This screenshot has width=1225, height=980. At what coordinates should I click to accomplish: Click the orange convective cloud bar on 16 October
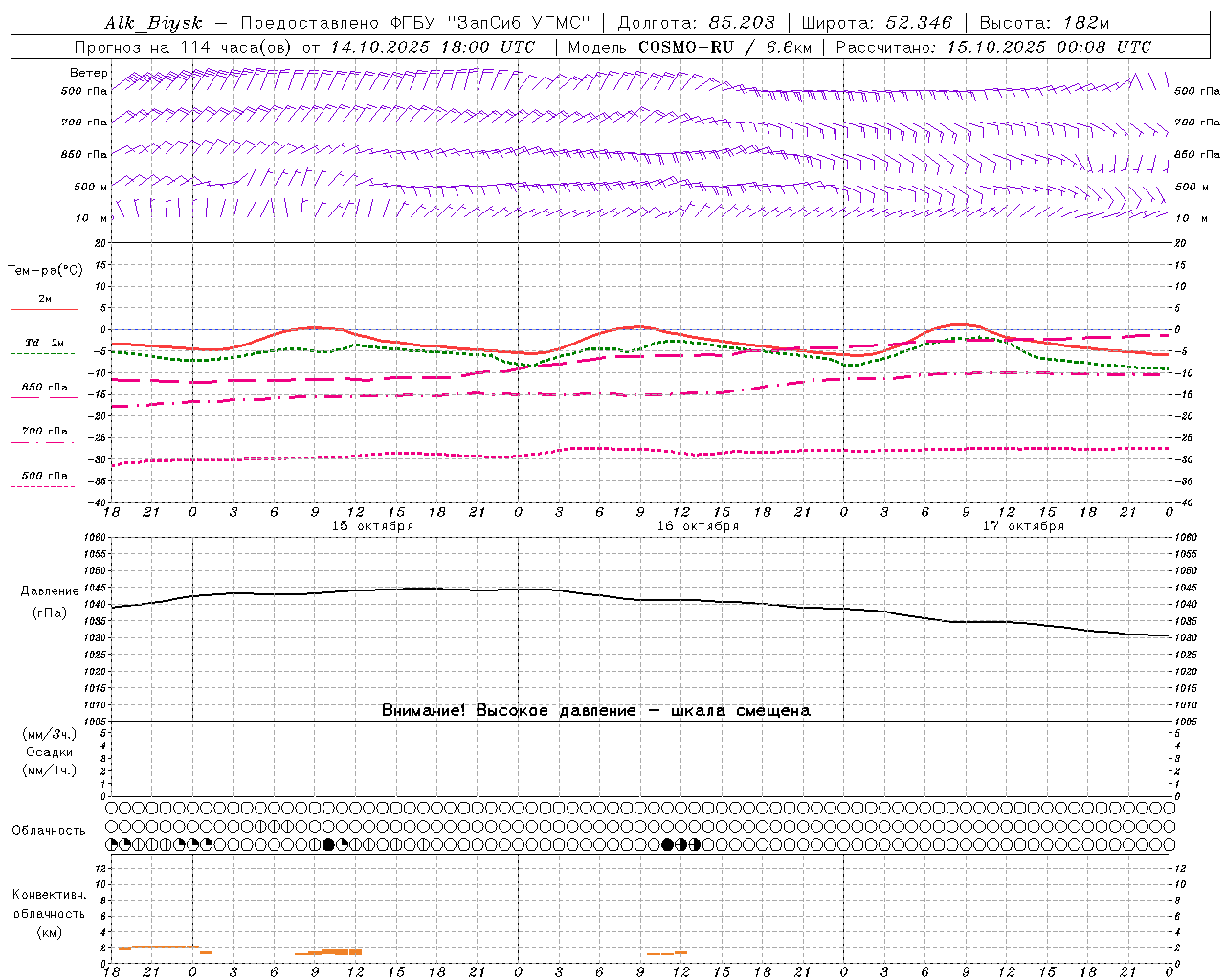tap(667, 953)
